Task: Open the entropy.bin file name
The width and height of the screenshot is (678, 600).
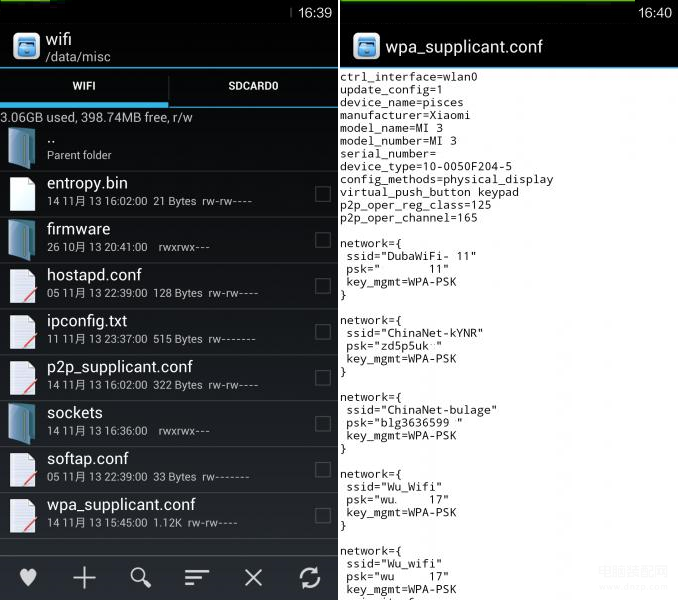Action: pyautogui.click(x=87, y=184)
